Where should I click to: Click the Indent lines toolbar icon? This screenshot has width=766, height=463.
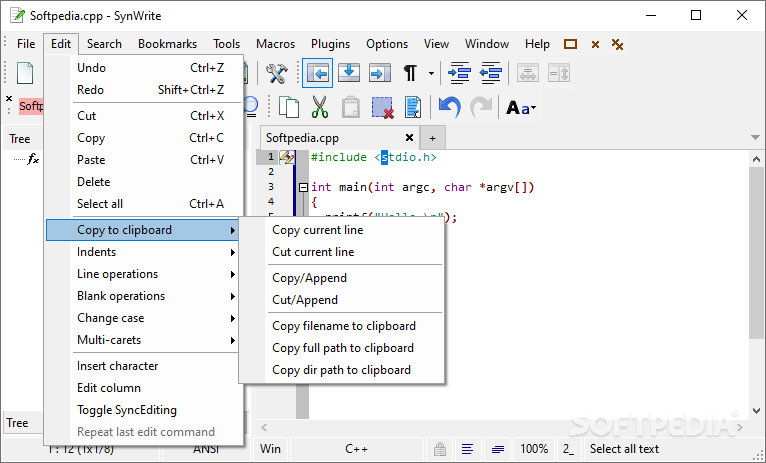[x=459, y=73]
